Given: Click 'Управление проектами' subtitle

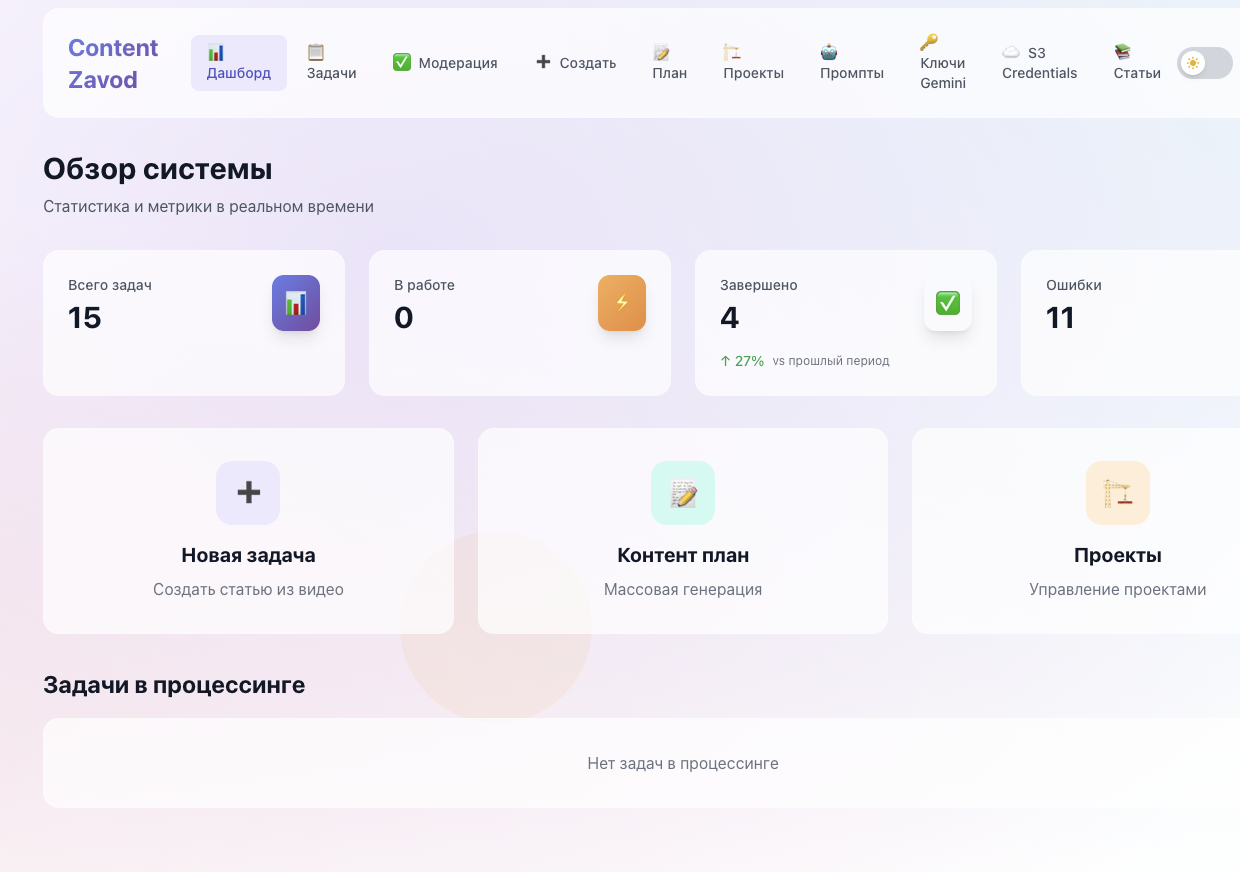Looking at the screenshot, I should (x=1118, y=590).
